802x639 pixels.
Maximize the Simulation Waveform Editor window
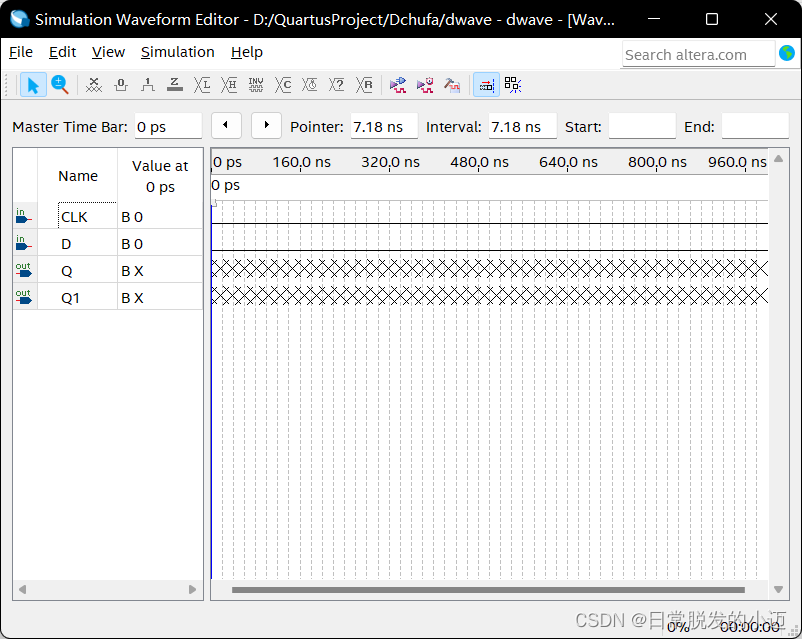[x=711, y=19]
